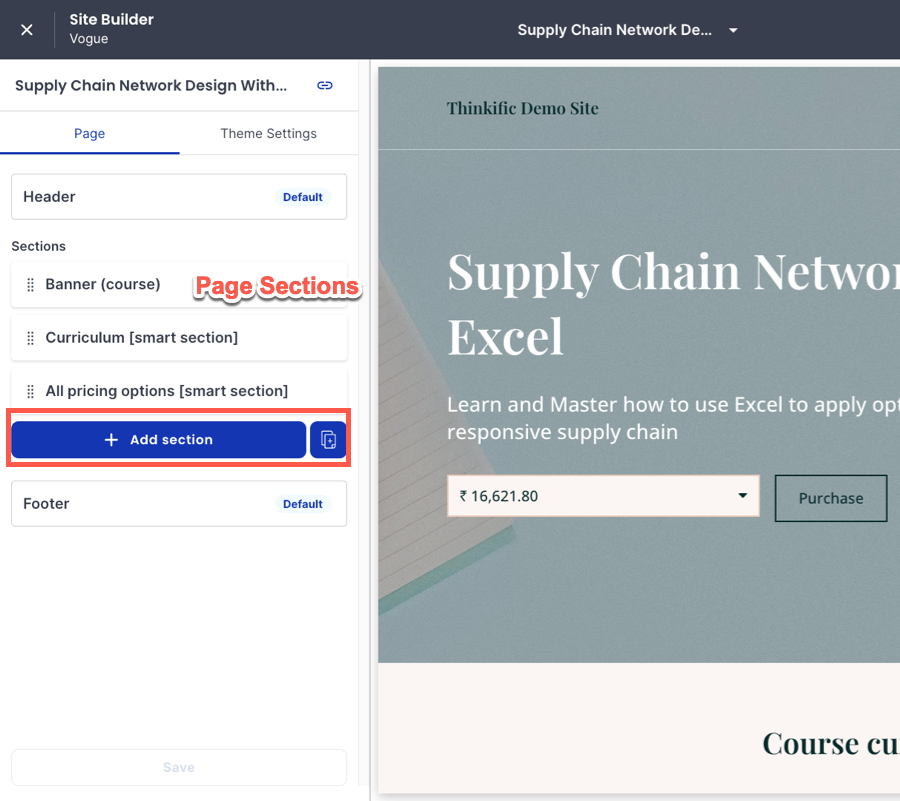Open the page selector dropdown arrow
The width and height of the screenshot is (900, 801).
click(733, 30)
